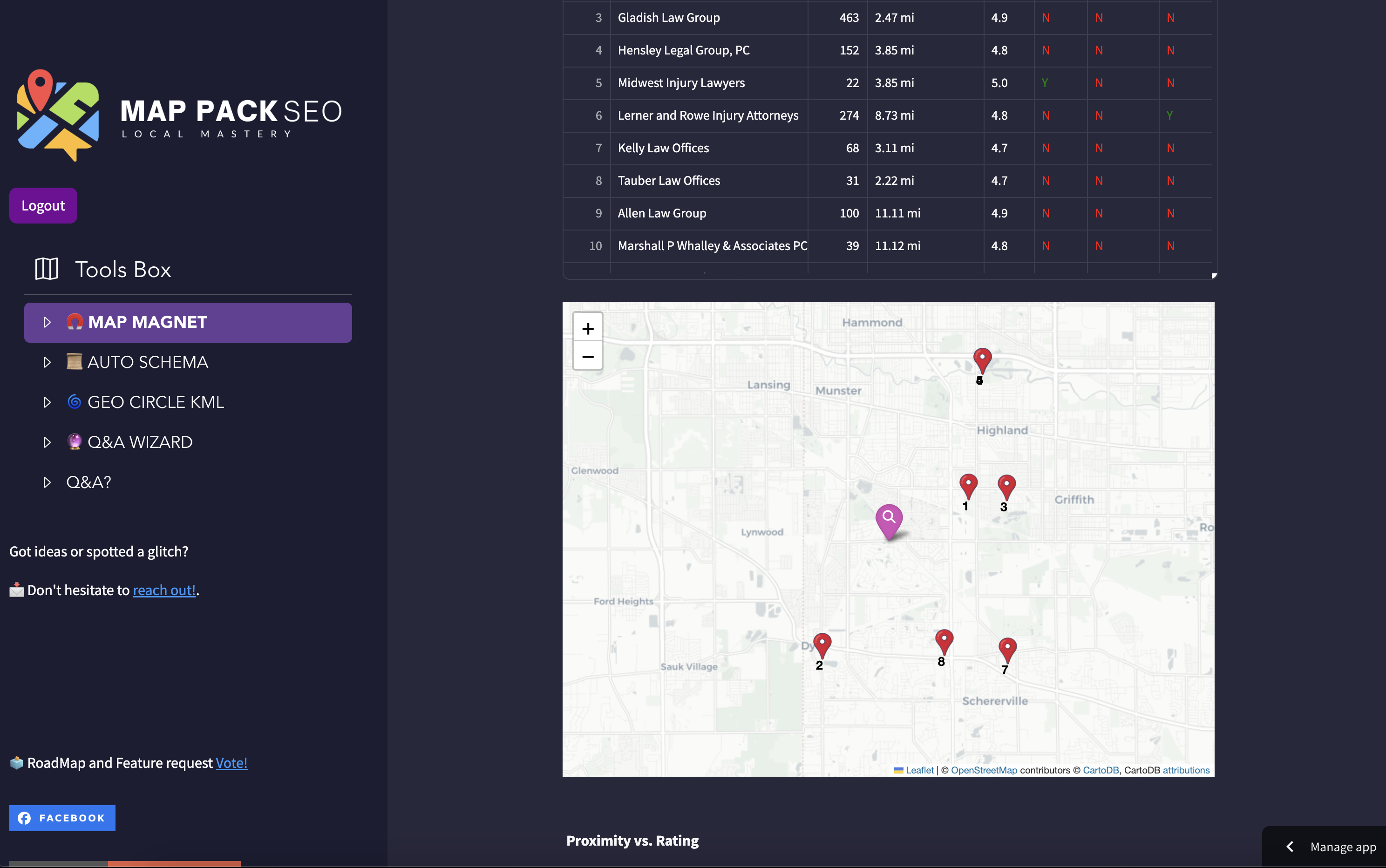
Task: Zoom out on the map
Action: pyautogui.click(x=587, y=357)
